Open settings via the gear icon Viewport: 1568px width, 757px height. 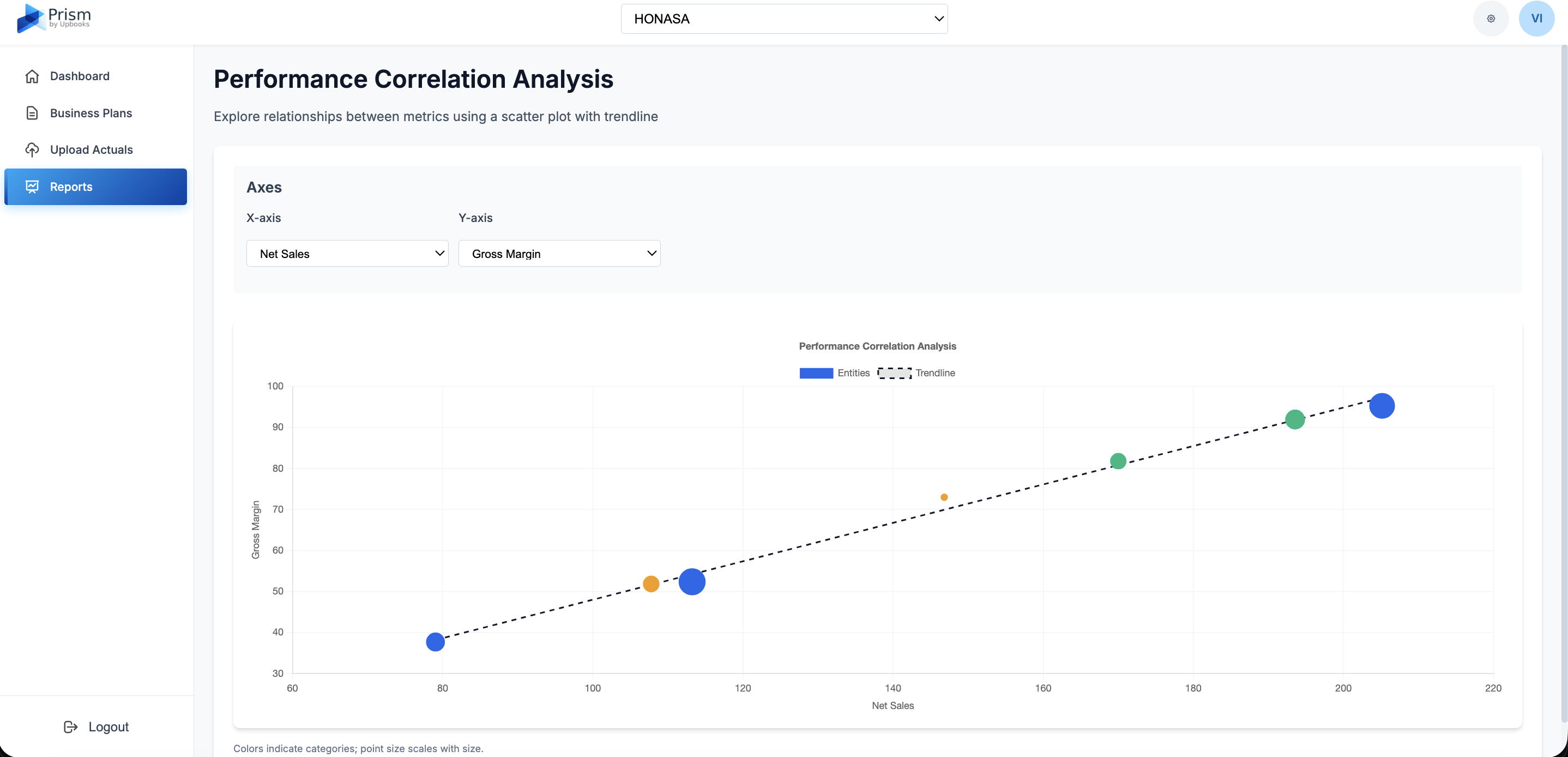click(x=1491, y=18)
